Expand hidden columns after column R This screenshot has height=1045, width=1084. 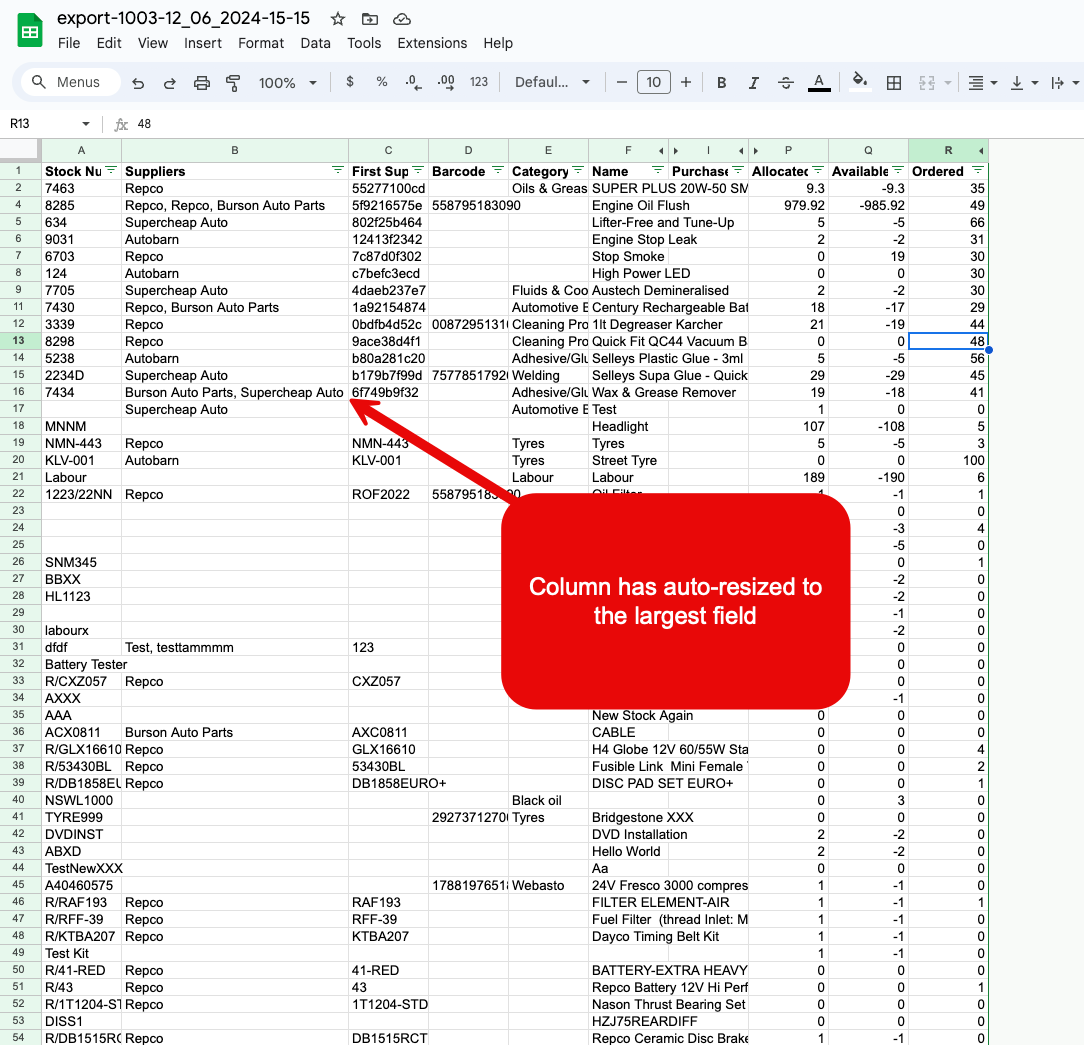point(982,151)
